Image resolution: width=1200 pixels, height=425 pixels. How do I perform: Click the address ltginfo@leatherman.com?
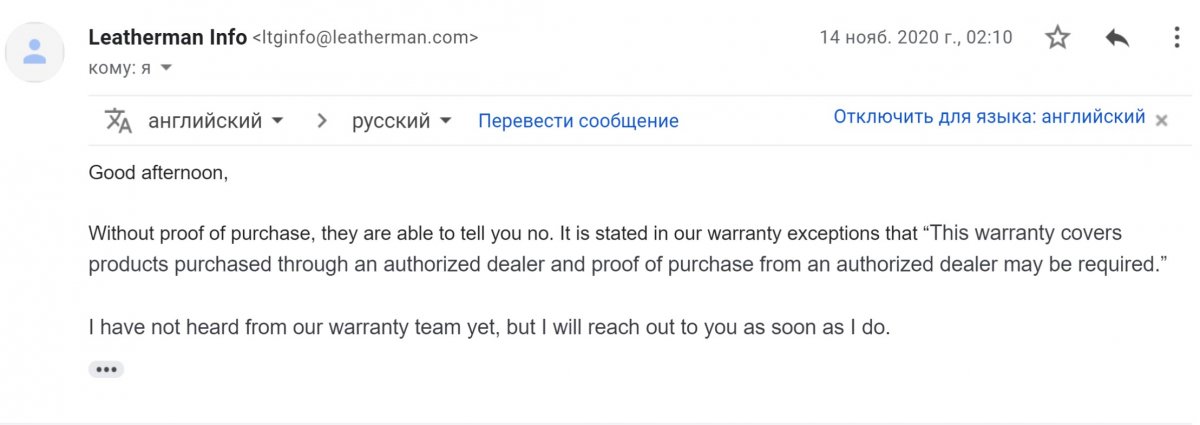tap(365, 38)
